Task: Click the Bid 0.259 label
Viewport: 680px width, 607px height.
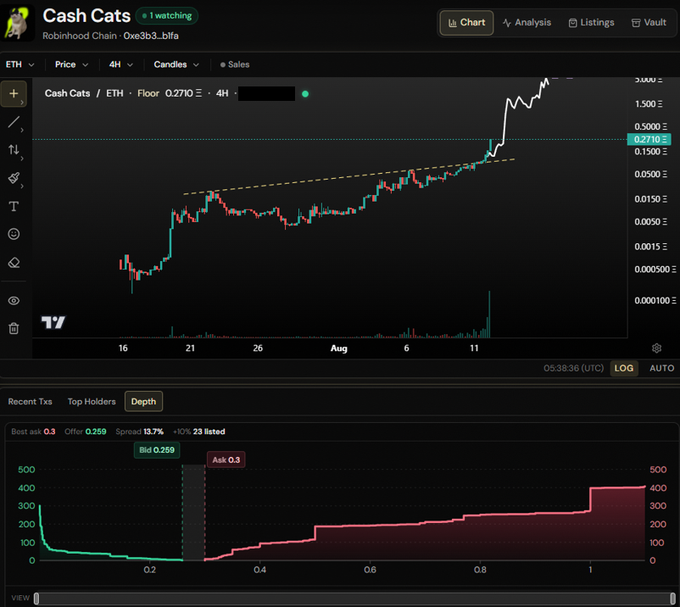Action: 157,450
